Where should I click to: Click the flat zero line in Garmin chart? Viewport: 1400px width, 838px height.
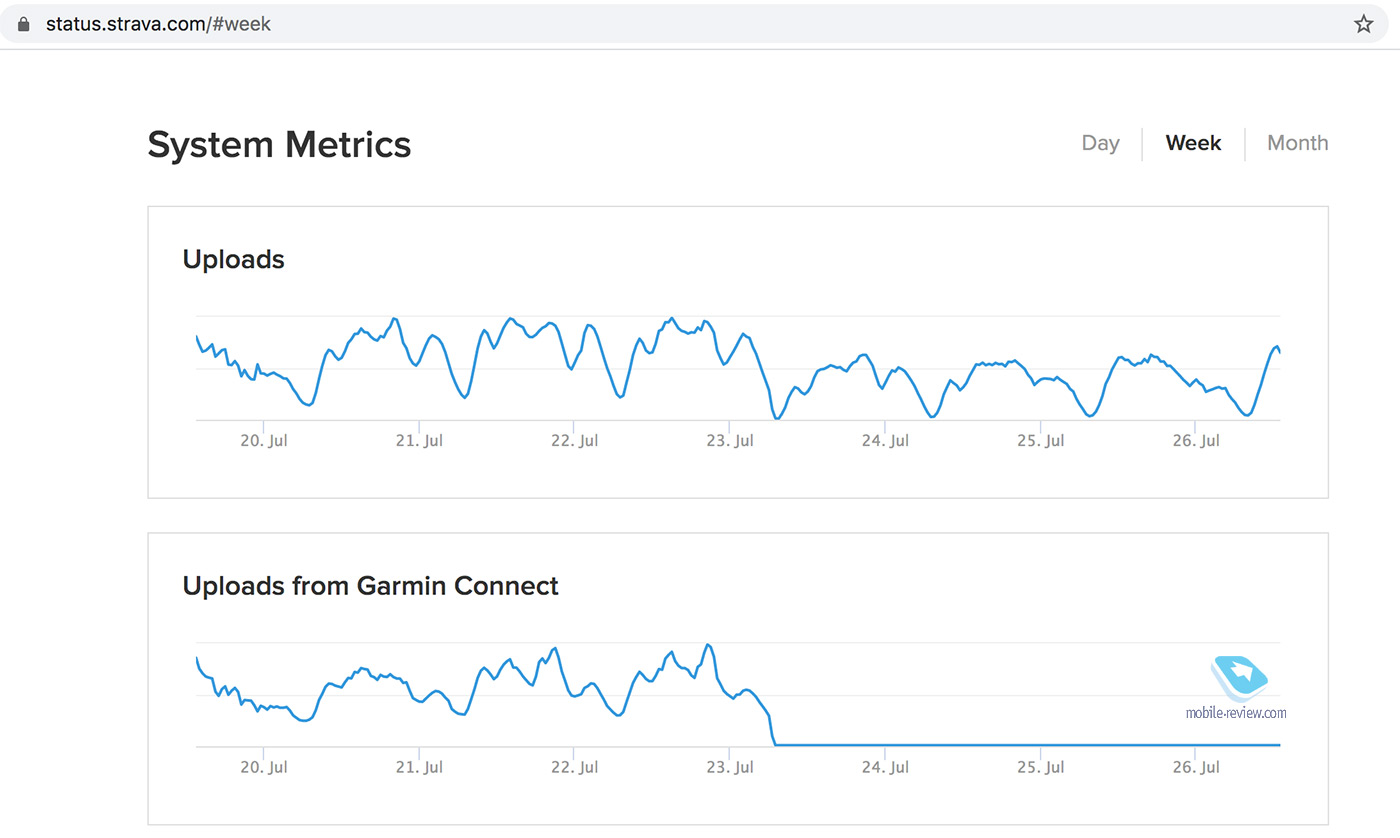point(1000,745)
